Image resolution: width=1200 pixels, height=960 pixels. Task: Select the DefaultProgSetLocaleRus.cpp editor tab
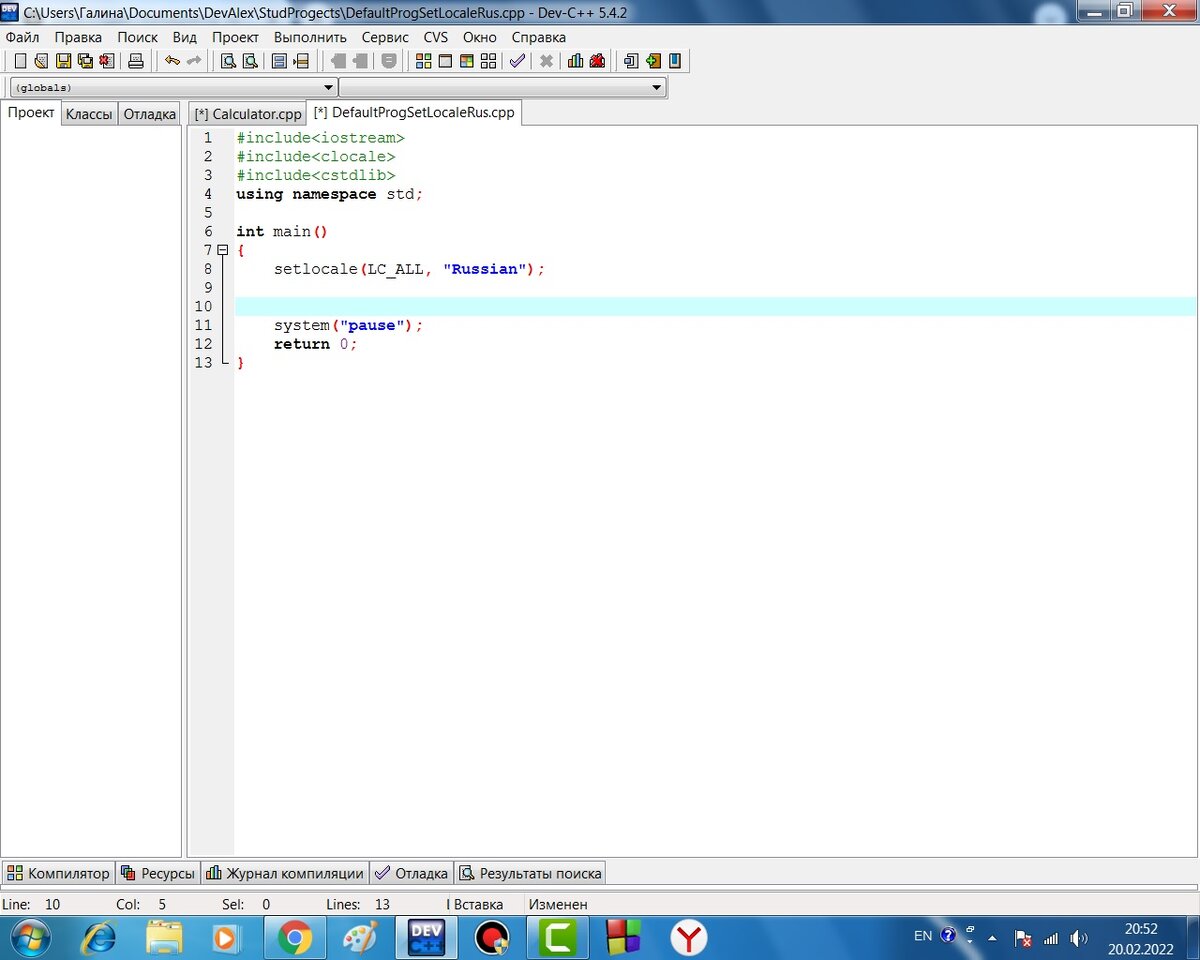(x=414, y=113)
